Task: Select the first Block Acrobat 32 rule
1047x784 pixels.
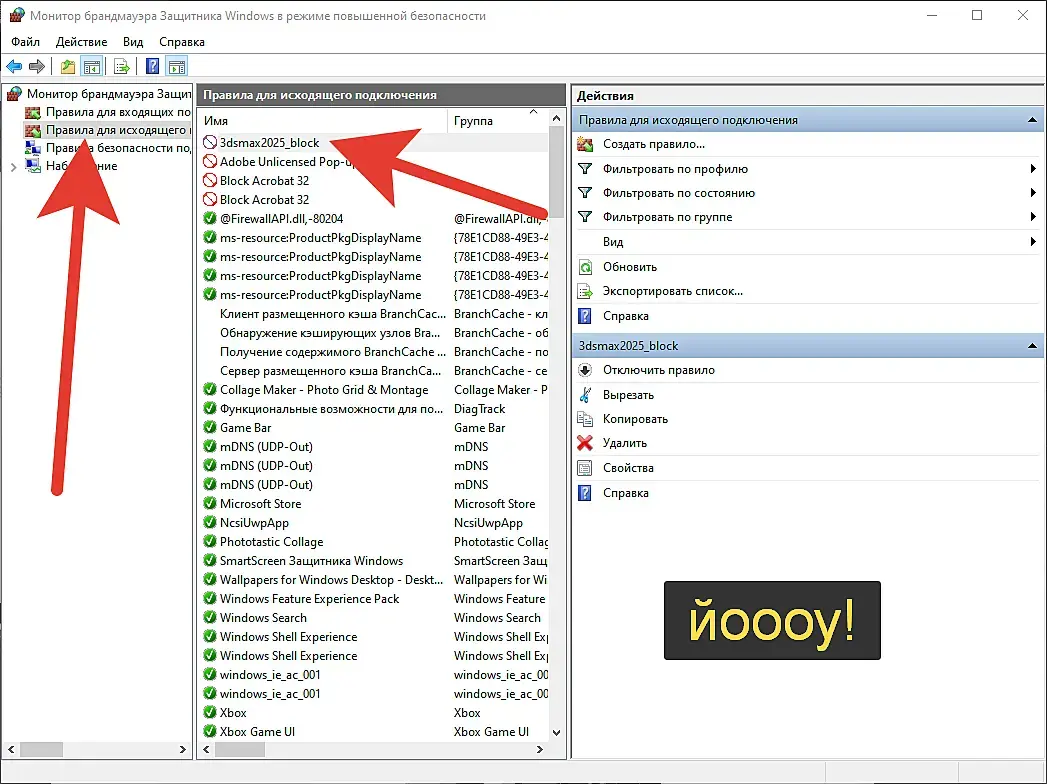Action: pyautogui.click(x=264, y=180)
